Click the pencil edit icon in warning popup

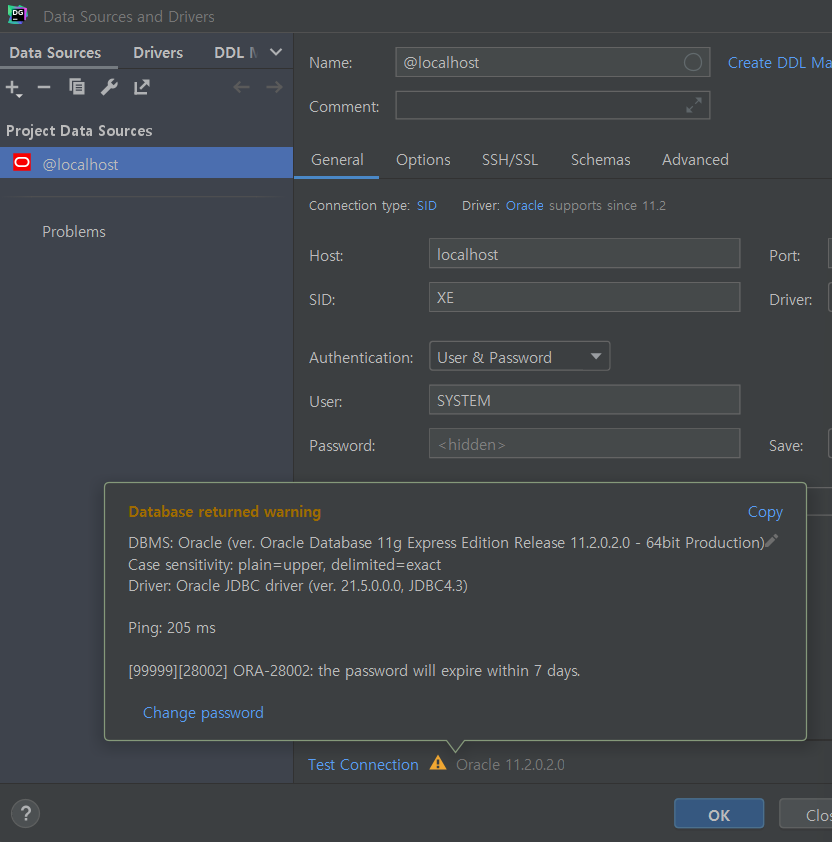pos(772,541)
